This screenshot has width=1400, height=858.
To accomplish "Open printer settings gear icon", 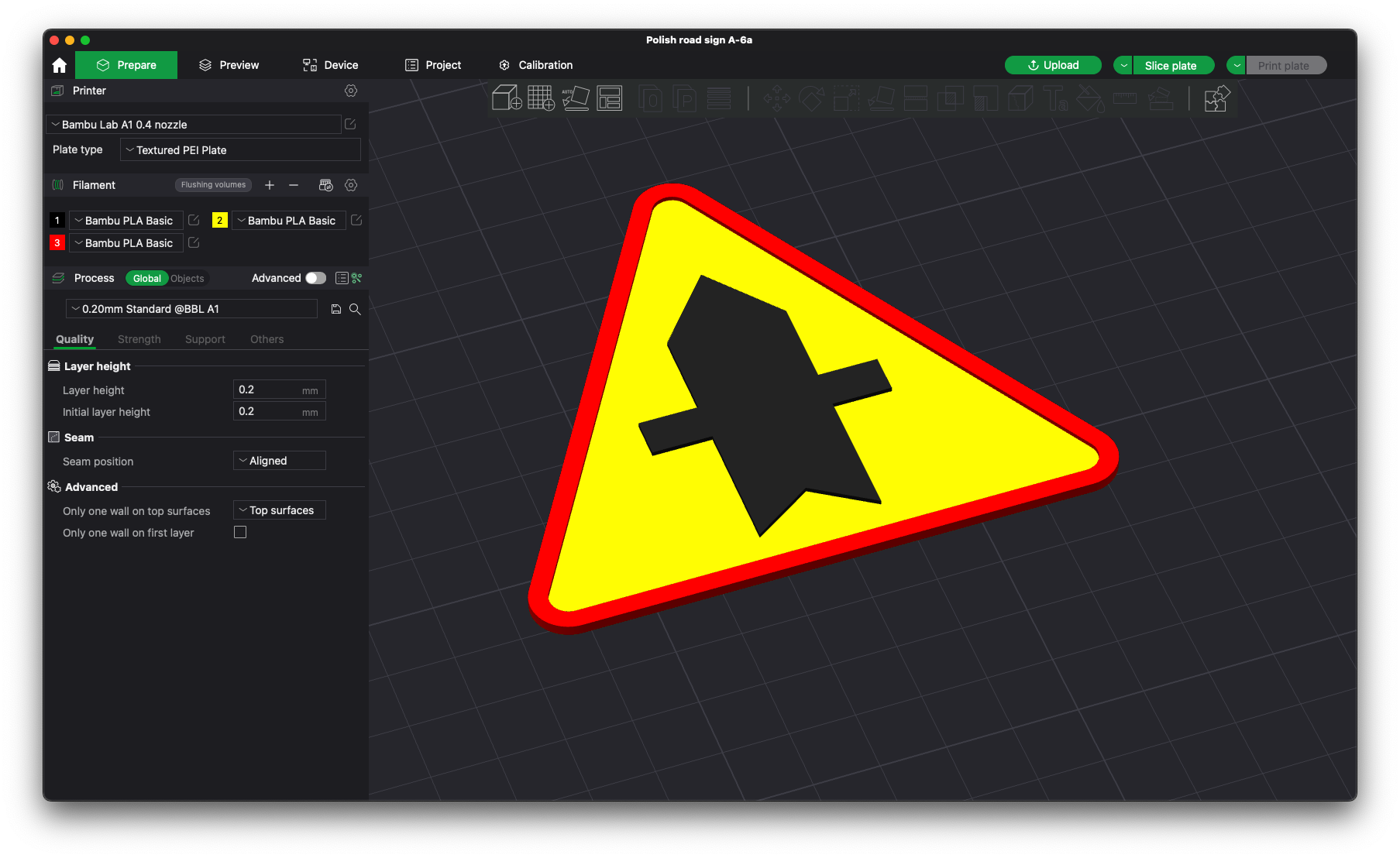I will coord(351,91).
